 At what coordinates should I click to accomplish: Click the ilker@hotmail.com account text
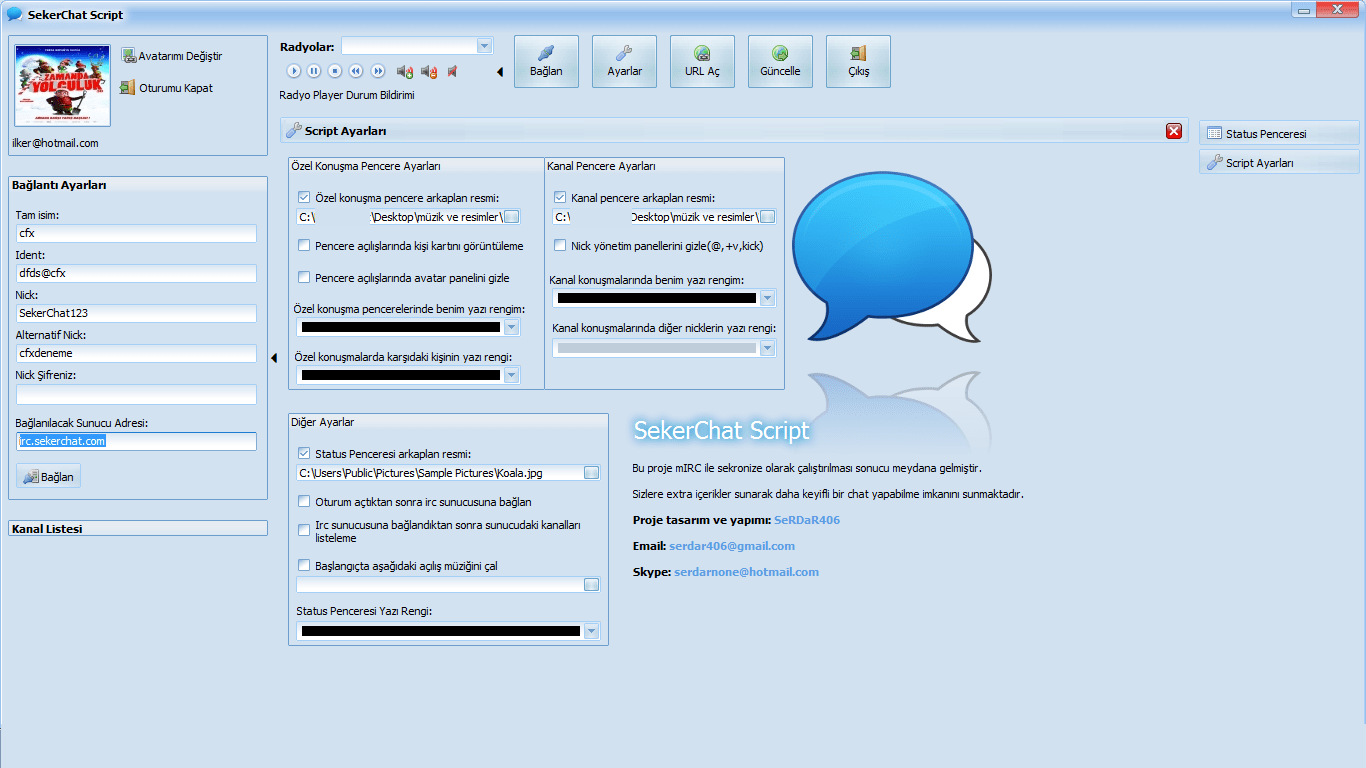pos(55,143)
